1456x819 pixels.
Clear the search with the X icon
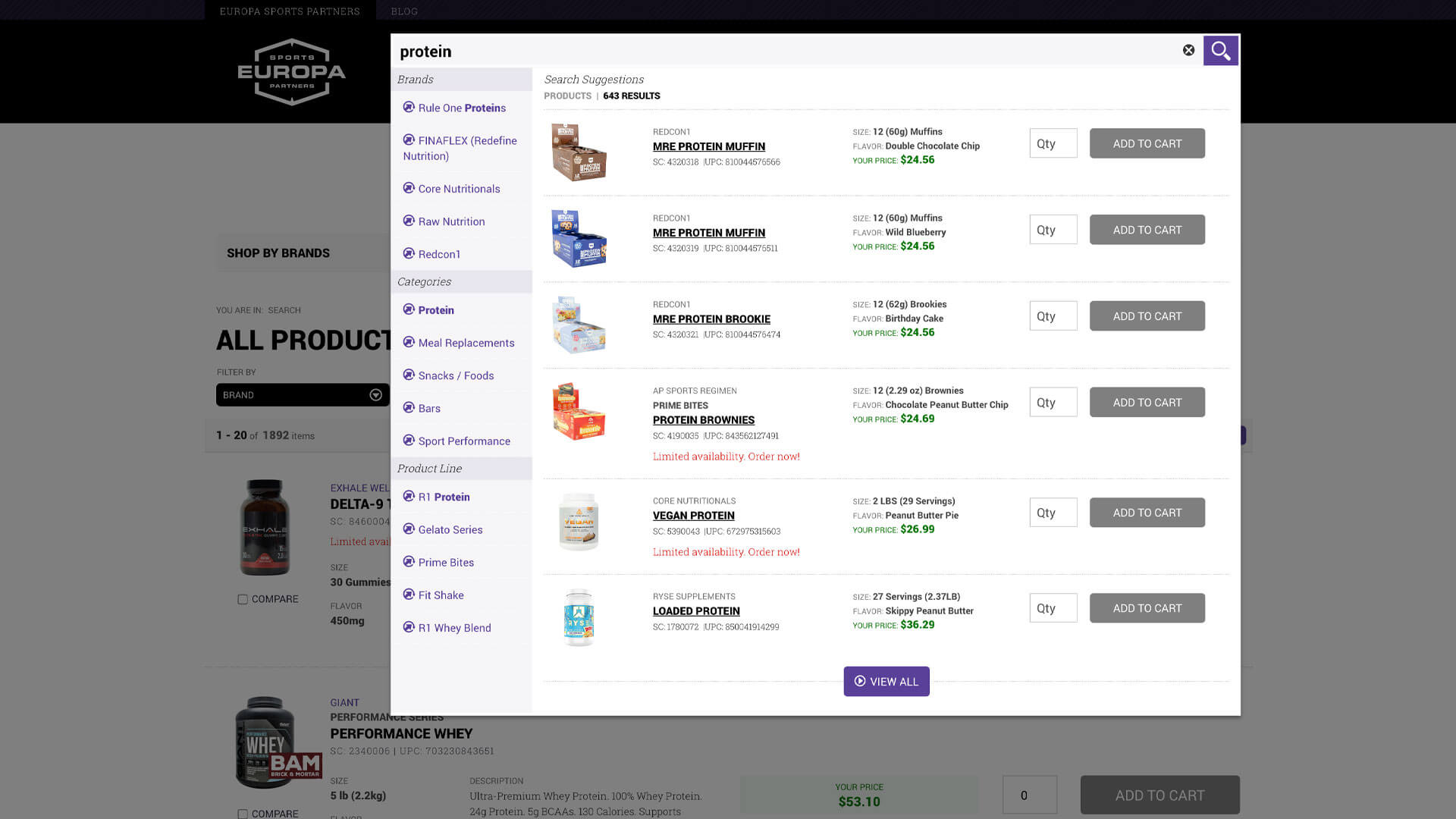click(1188, 50)
